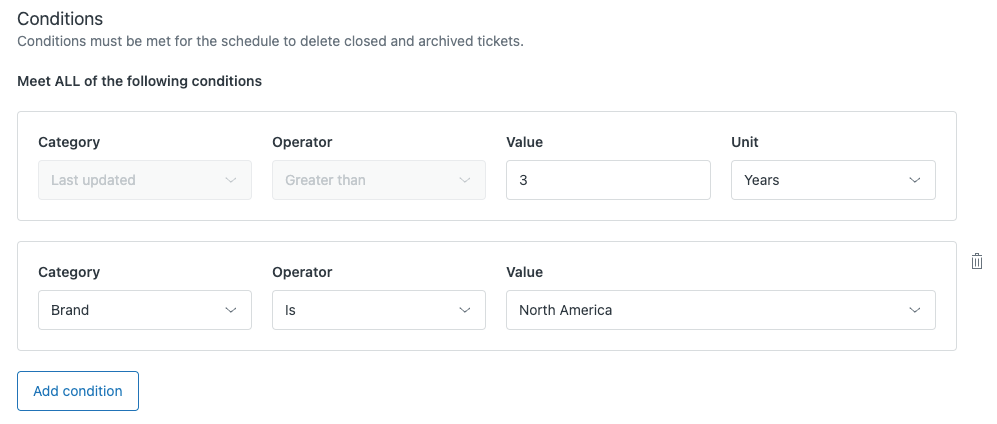997x424 pixels.
Task: Select the disabled Greater than operator field
Action: pos(365,180)
